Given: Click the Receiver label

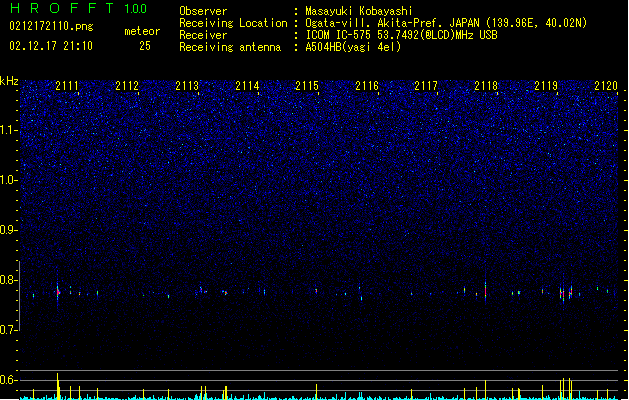Looking at the screenshot, I should click(203, 35).
